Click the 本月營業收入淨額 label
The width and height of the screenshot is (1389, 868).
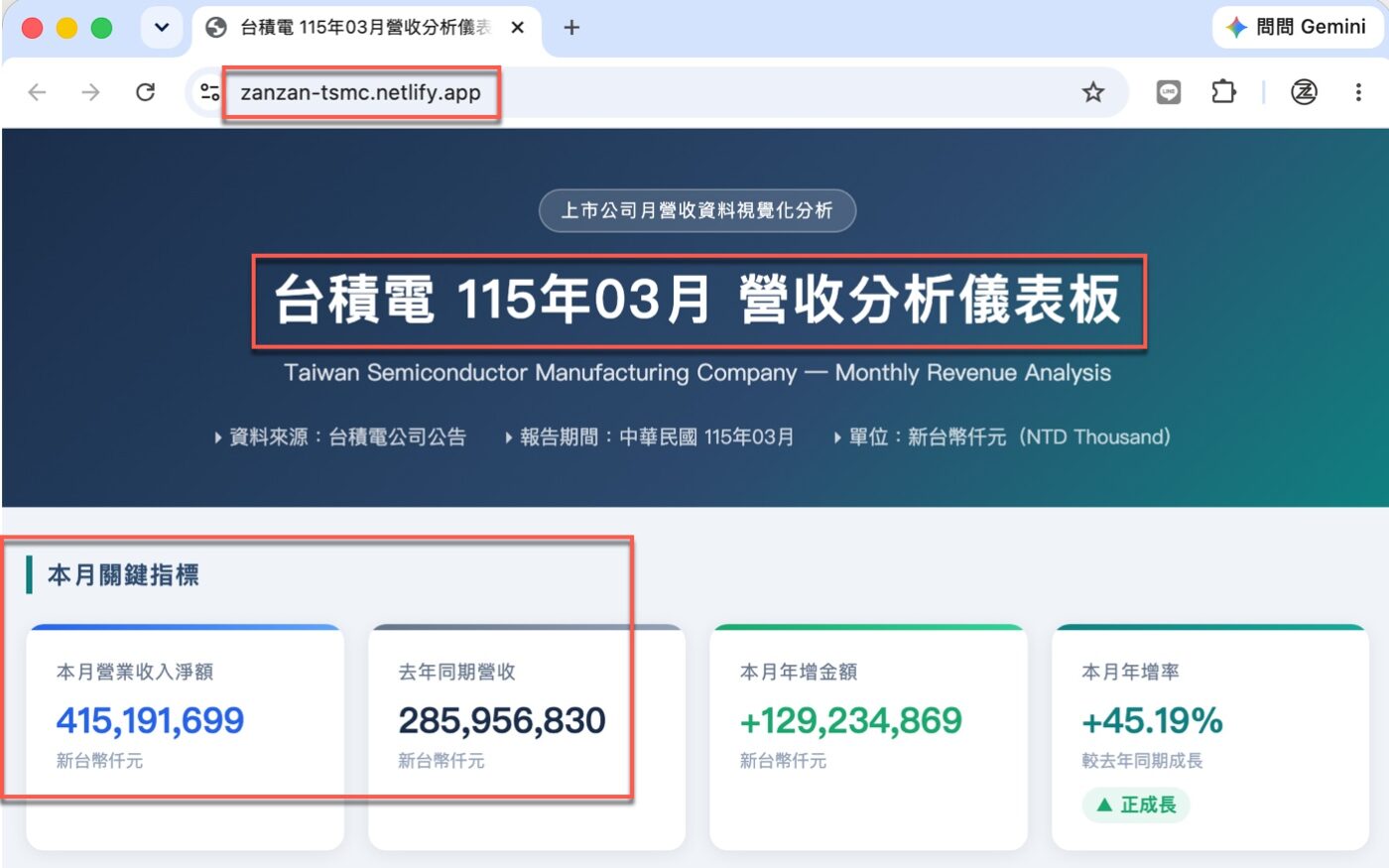pos(135,672)
